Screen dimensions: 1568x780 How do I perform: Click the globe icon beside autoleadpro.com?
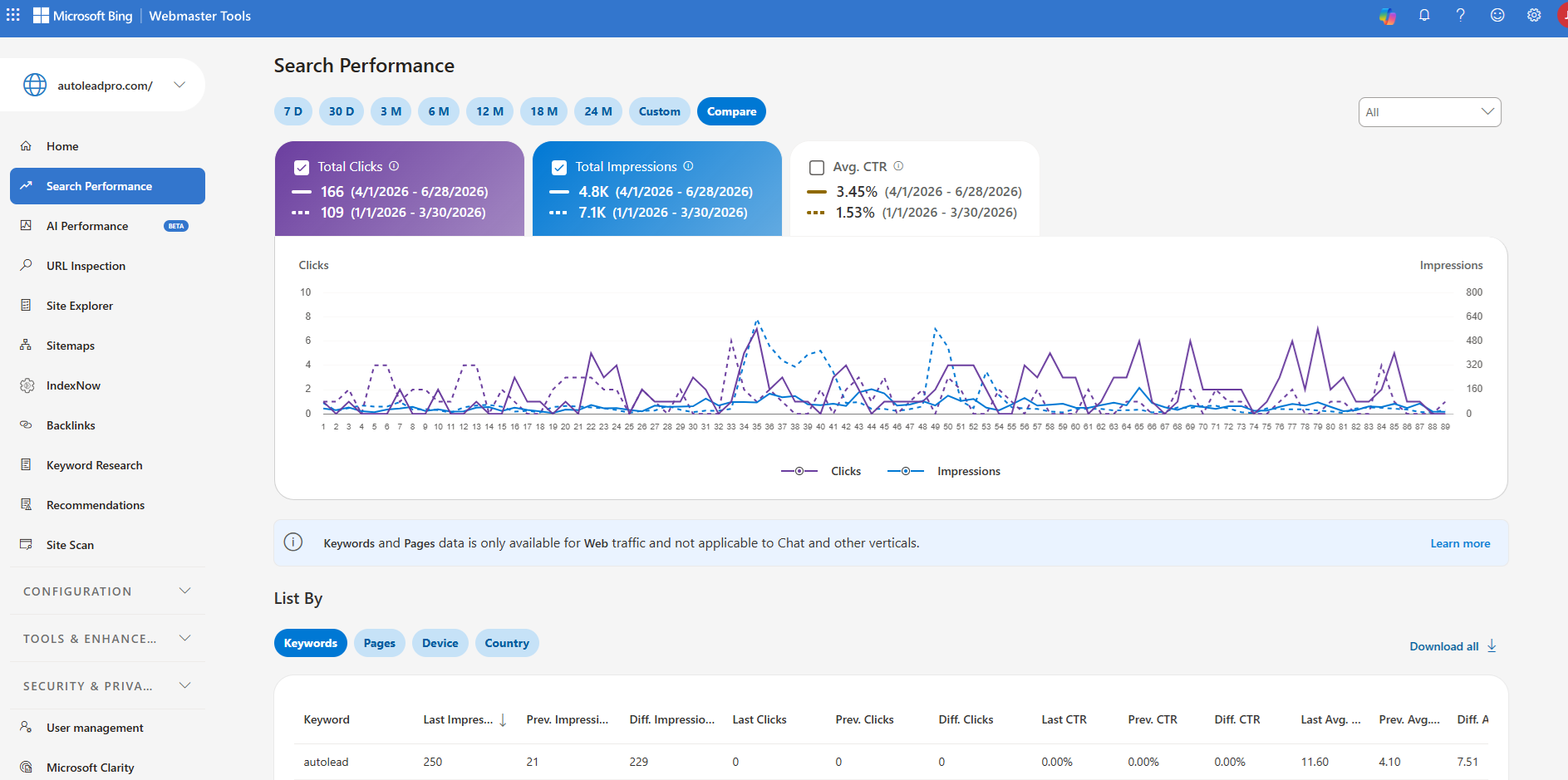[x=35, y=85]
